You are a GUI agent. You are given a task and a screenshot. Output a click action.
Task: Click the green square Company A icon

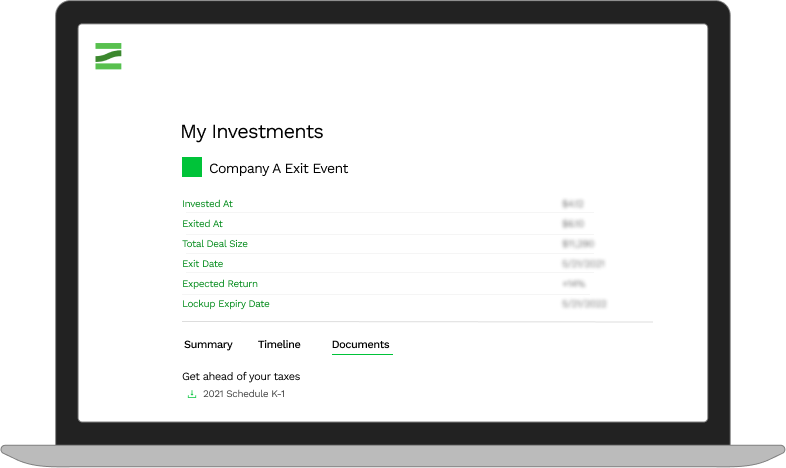(x=192, y=168)
